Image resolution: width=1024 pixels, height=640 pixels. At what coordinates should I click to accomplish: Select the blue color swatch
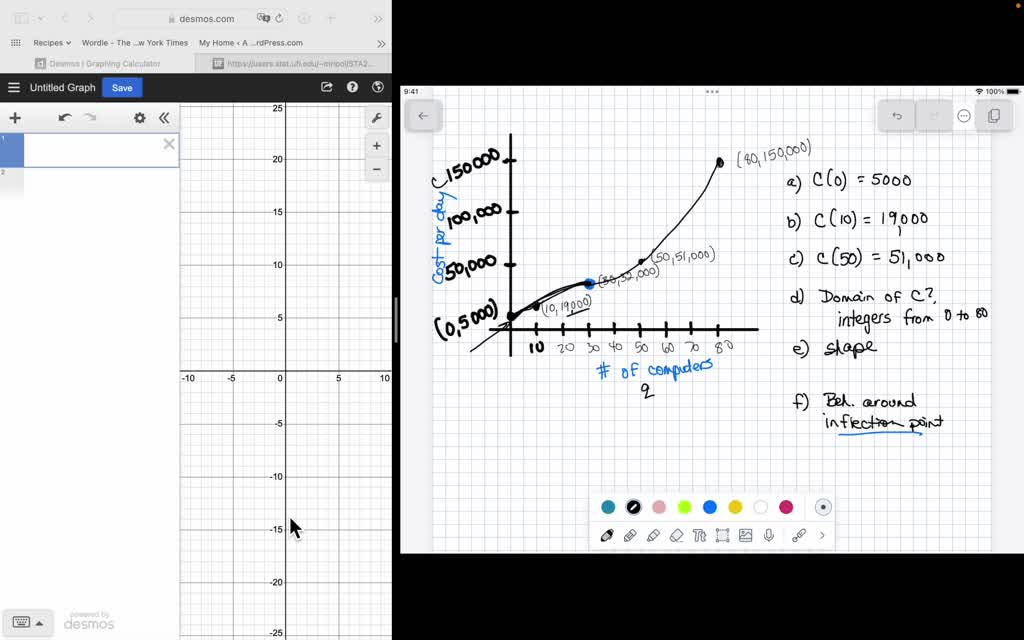pyautogui.click(x=709, y=507)
